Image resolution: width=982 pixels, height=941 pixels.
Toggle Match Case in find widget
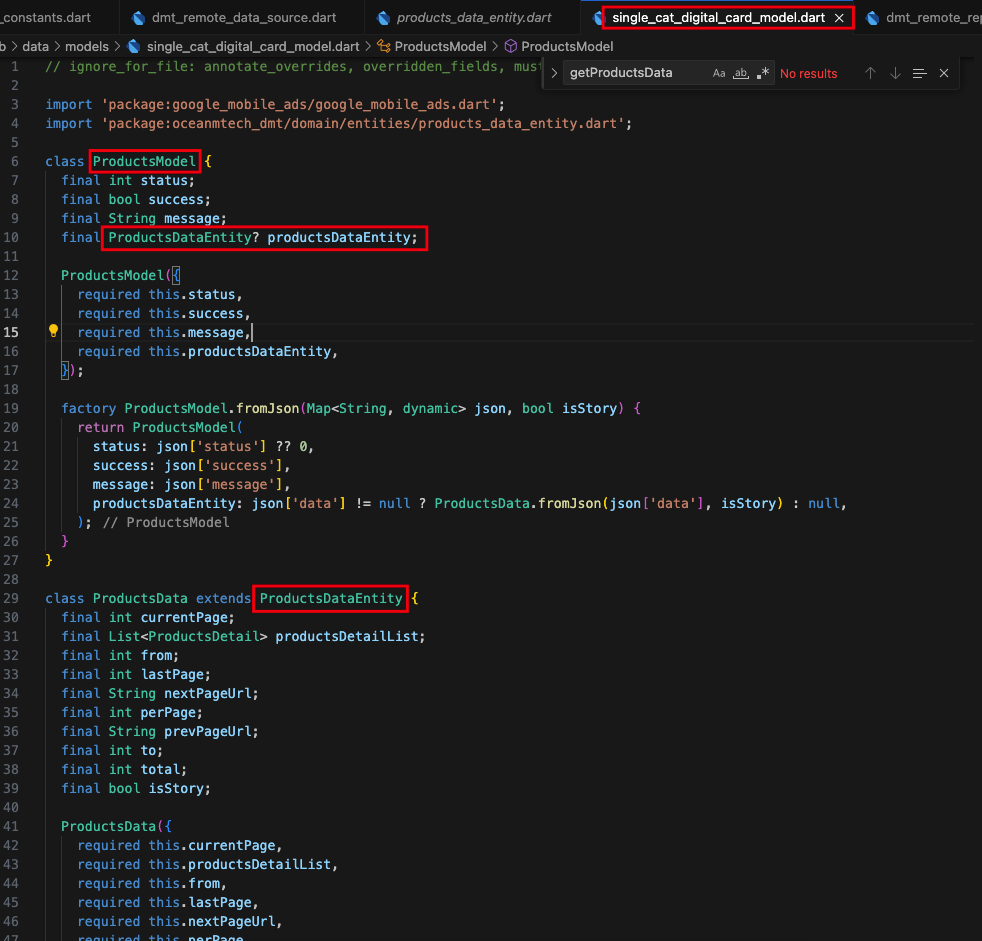(718, 73)
